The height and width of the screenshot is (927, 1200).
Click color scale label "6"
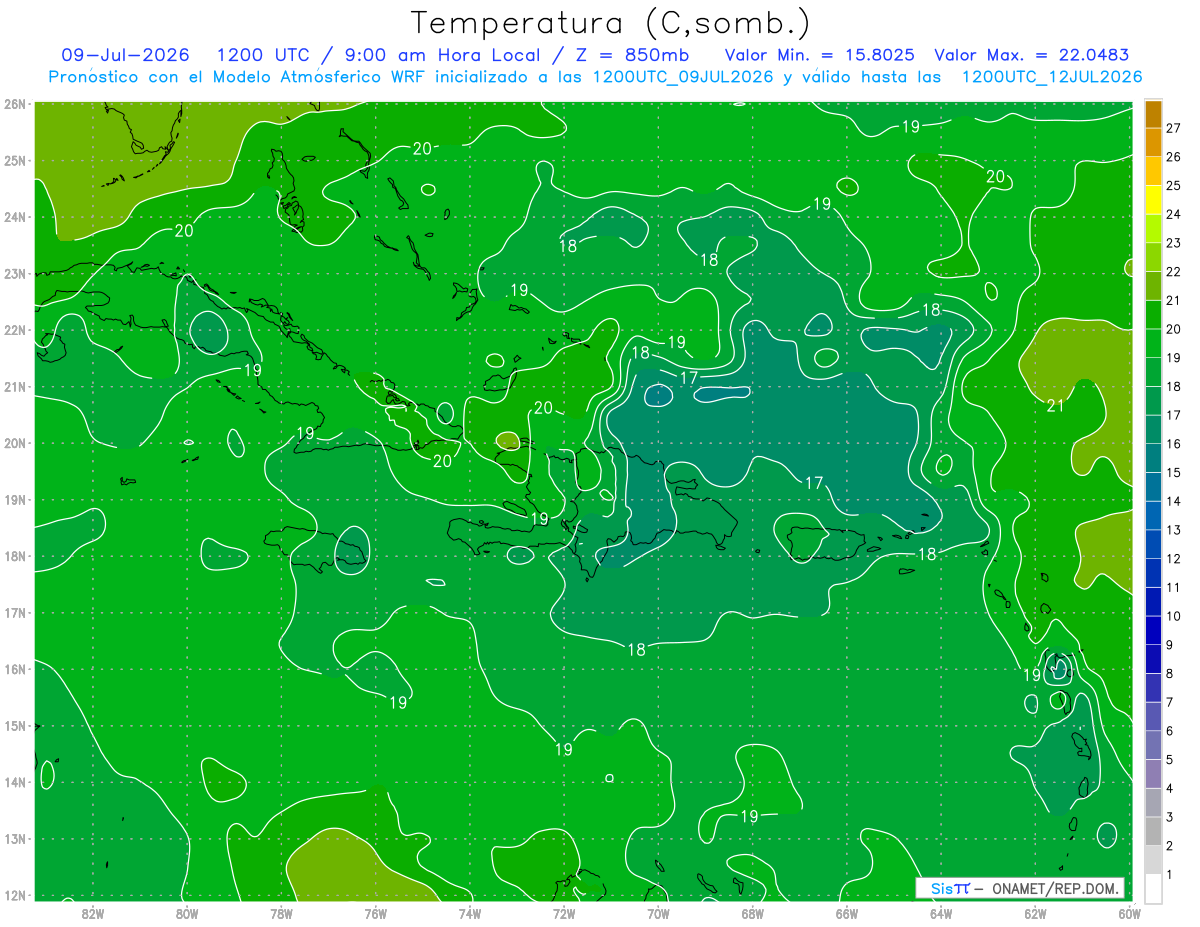(x=1170, y=731)
